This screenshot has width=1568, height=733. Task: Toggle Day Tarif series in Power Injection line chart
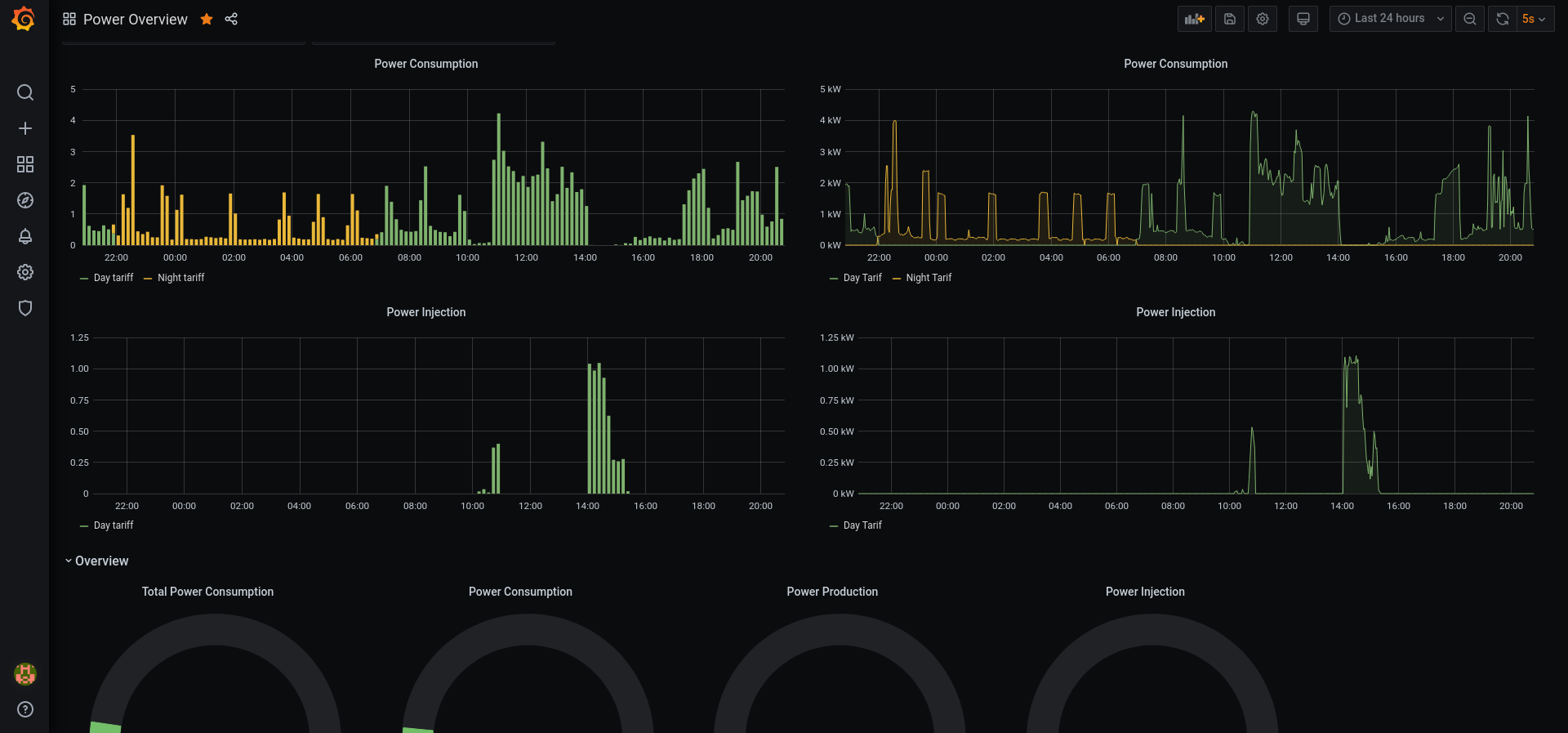point(862,525)
